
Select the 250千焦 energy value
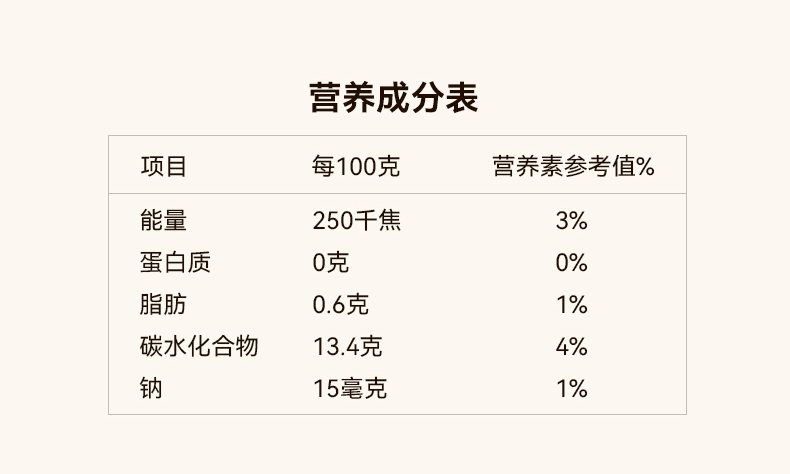[356, 220]
